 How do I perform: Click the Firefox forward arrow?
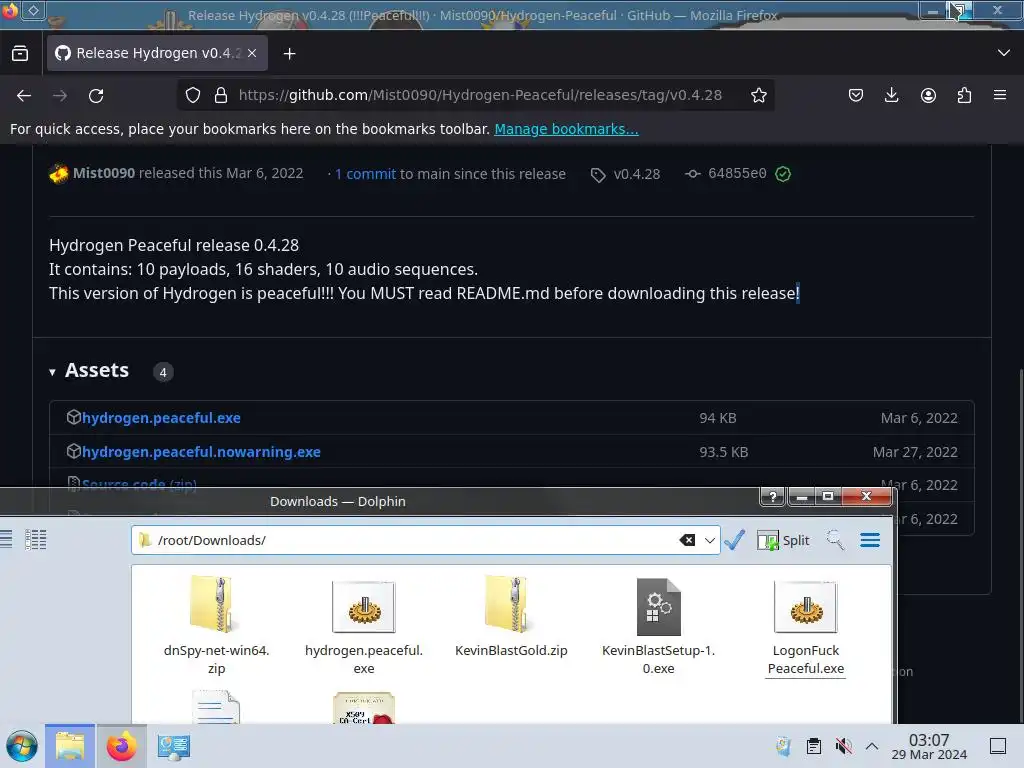tap(60, 95)
